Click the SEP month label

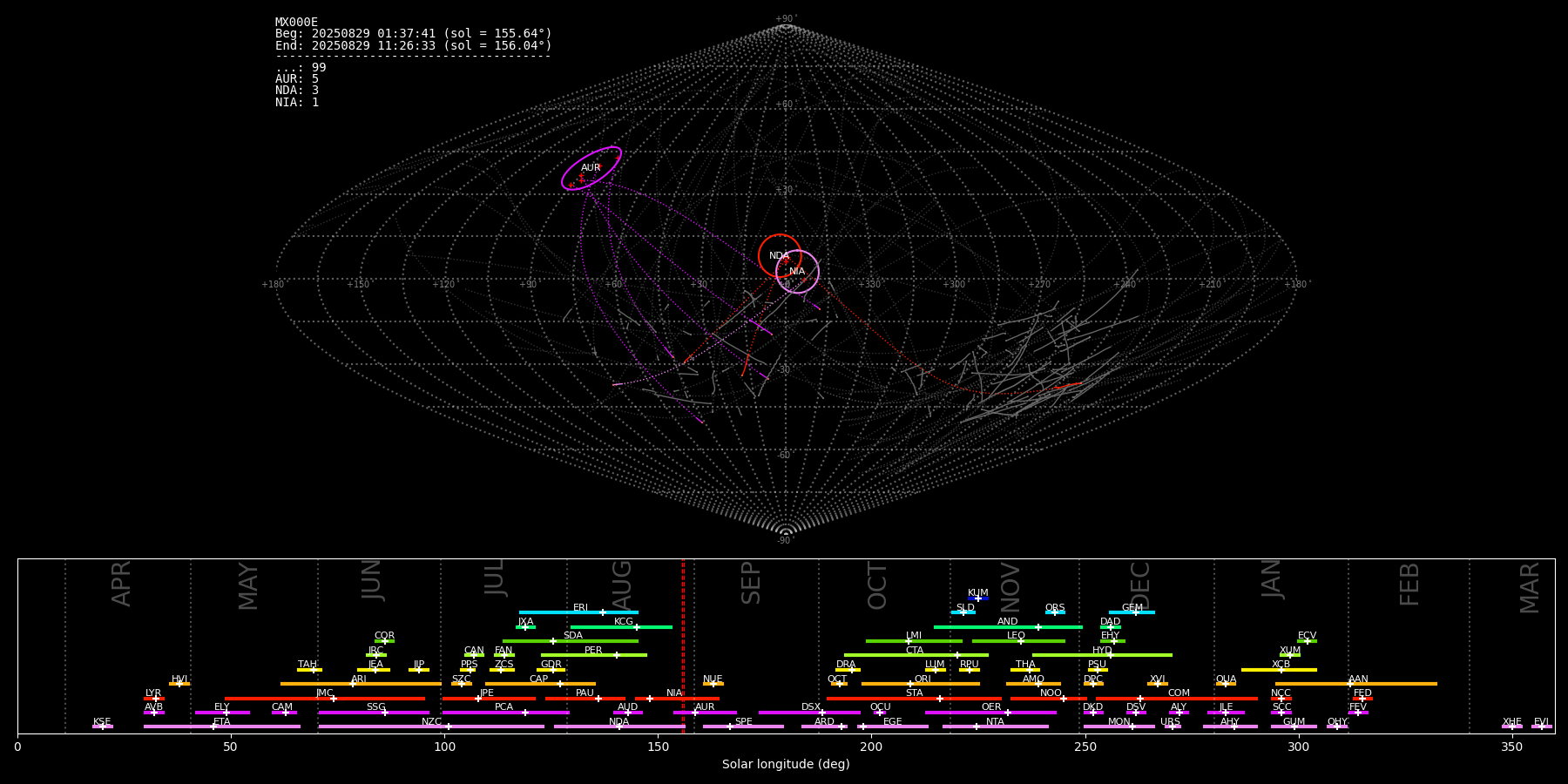[x=751, y=584]
